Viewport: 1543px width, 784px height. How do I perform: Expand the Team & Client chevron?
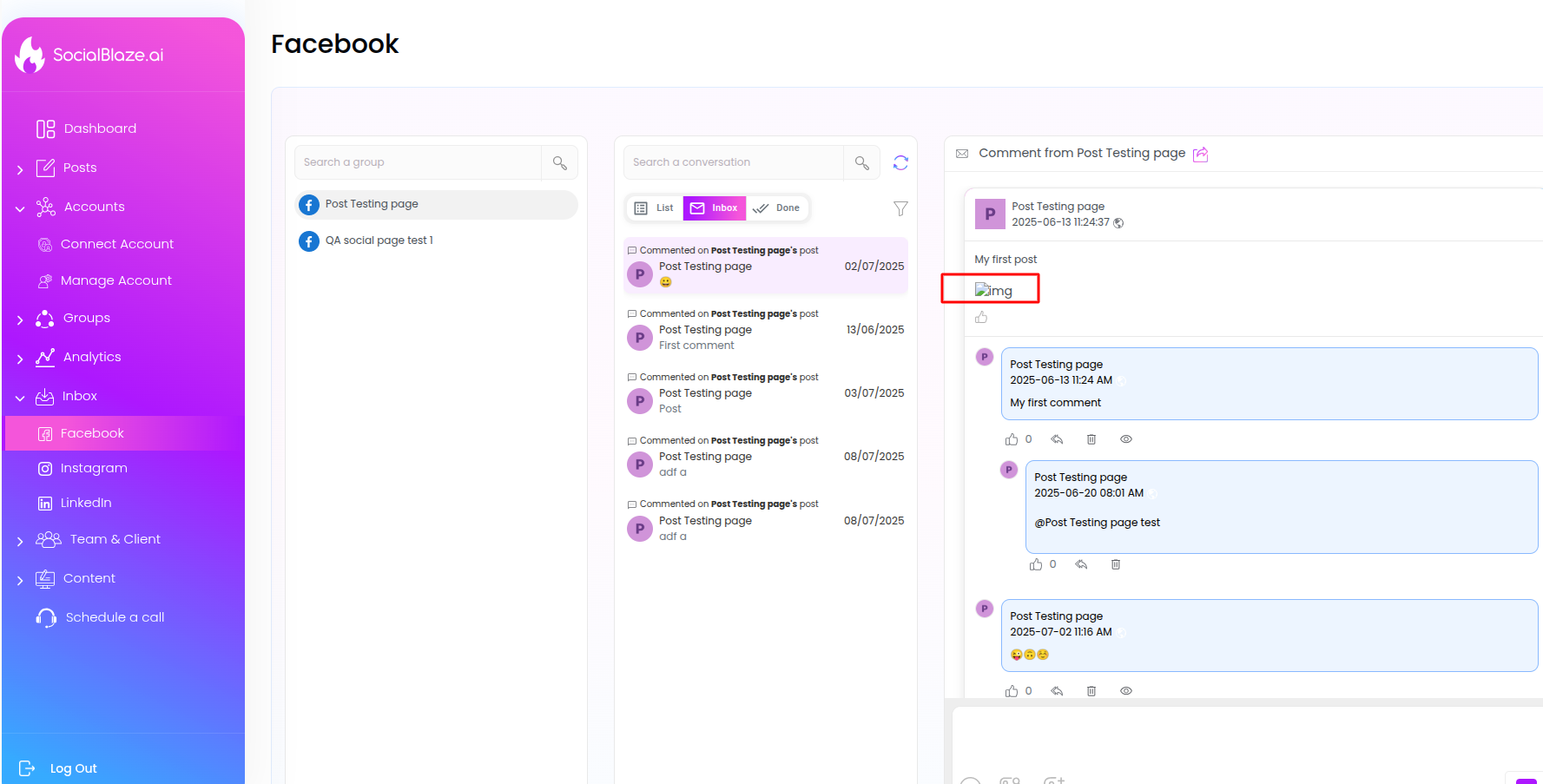[20, 541]
